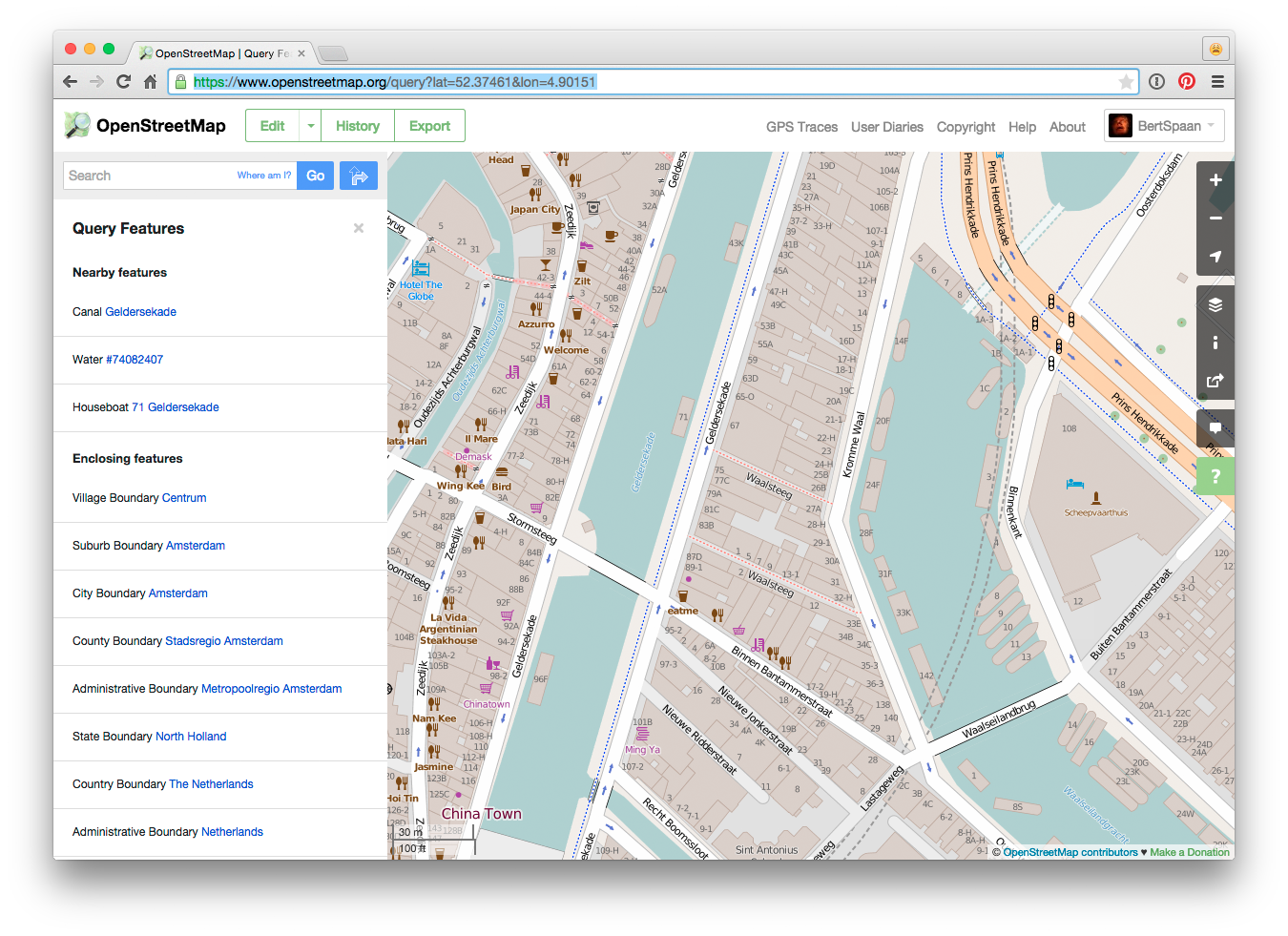Click the browser address bar URL

(x=394, y=82)
